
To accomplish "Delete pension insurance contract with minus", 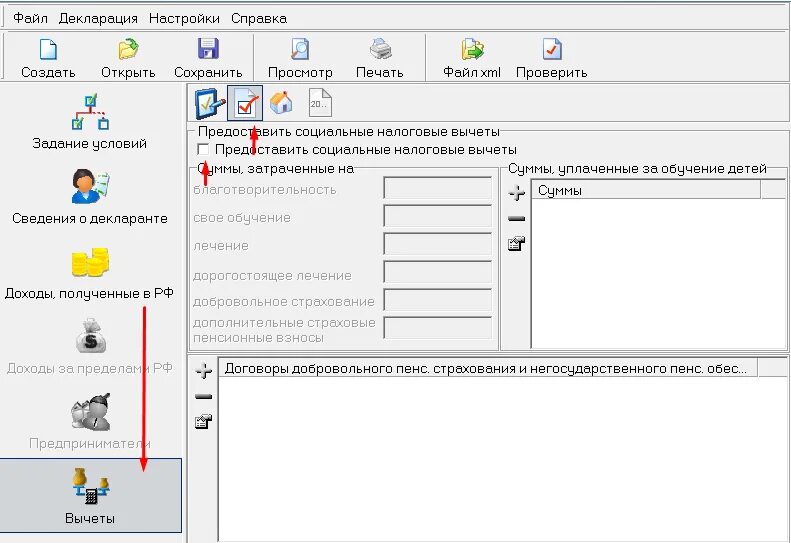I will (x=203, y=397).
